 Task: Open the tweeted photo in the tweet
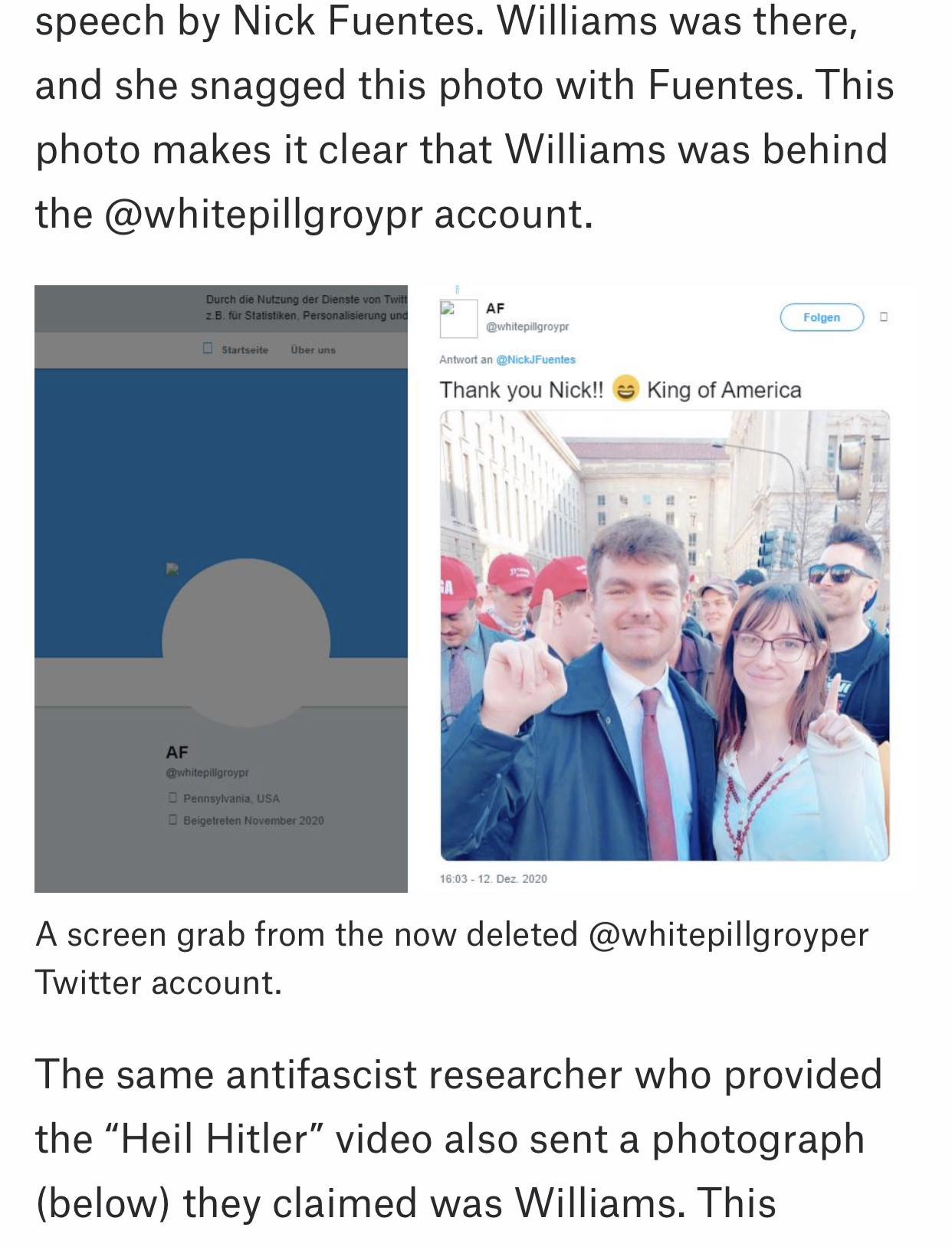[x=665, y=635]
